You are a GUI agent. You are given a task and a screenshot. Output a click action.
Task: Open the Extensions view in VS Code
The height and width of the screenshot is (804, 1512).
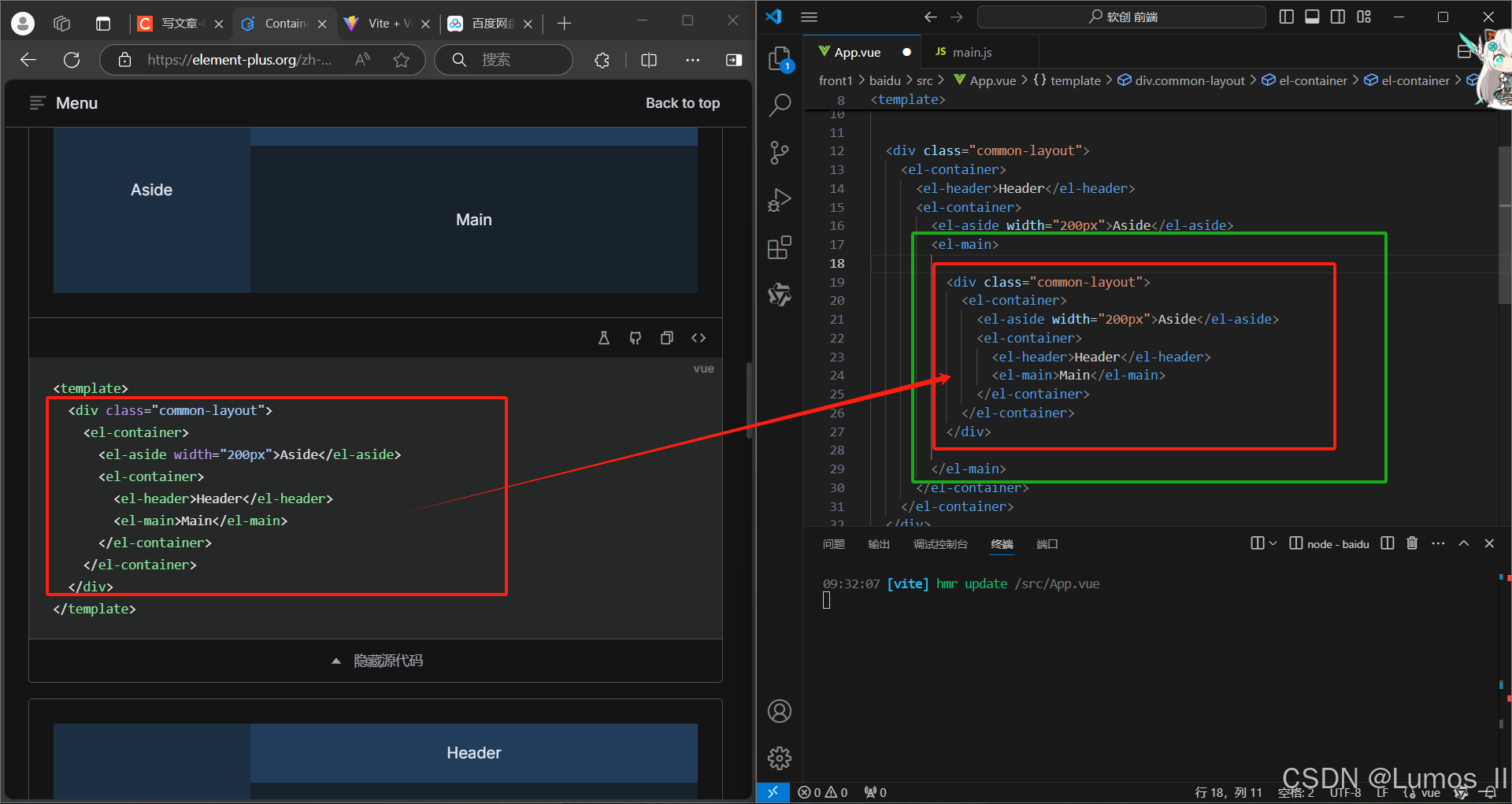click(x=780, y=247)
